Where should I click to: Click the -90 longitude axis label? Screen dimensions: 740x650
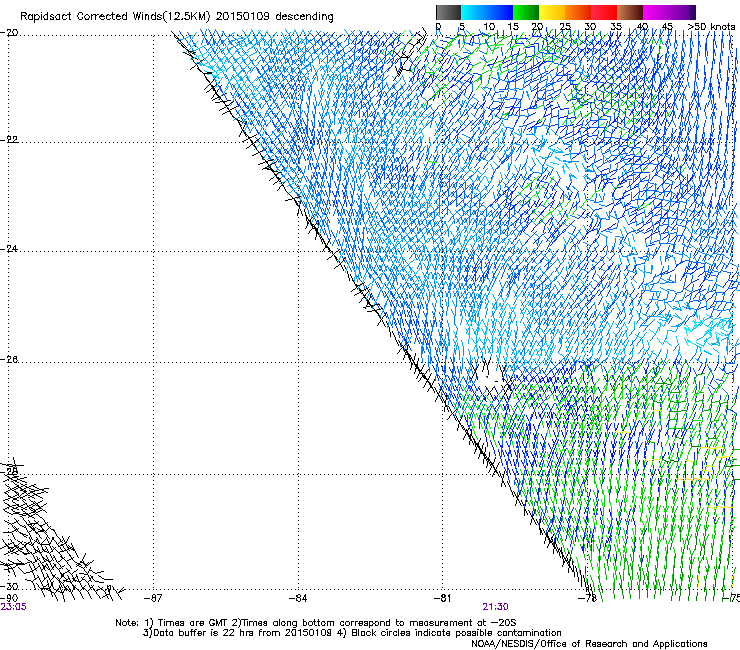click(9, 598)
